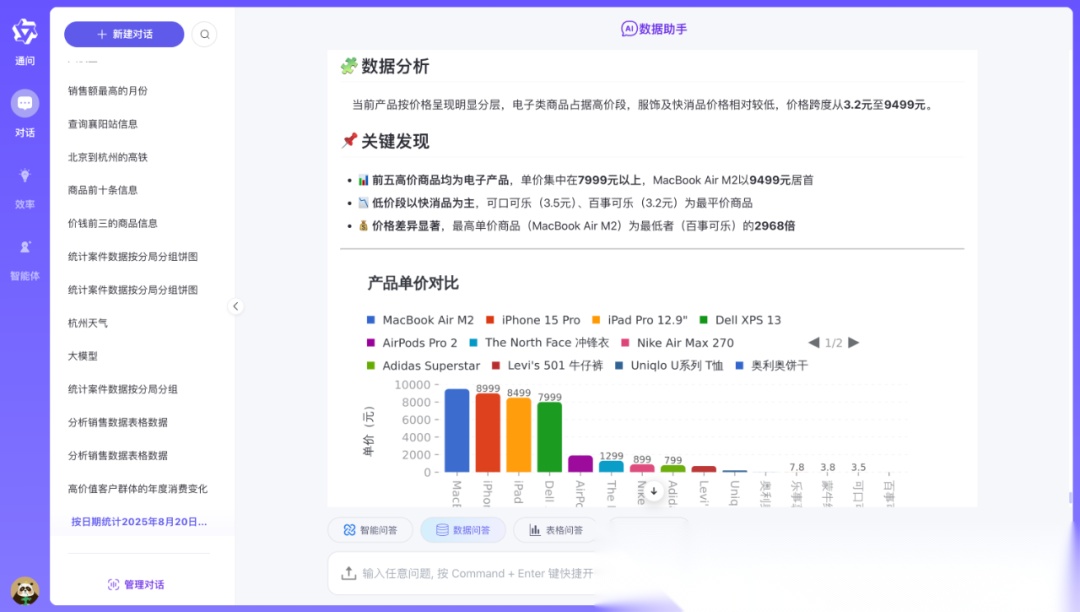Open conversation 商品前十条信息
The width and height of the screenshot is (1080, 612).
click(103, 190)
